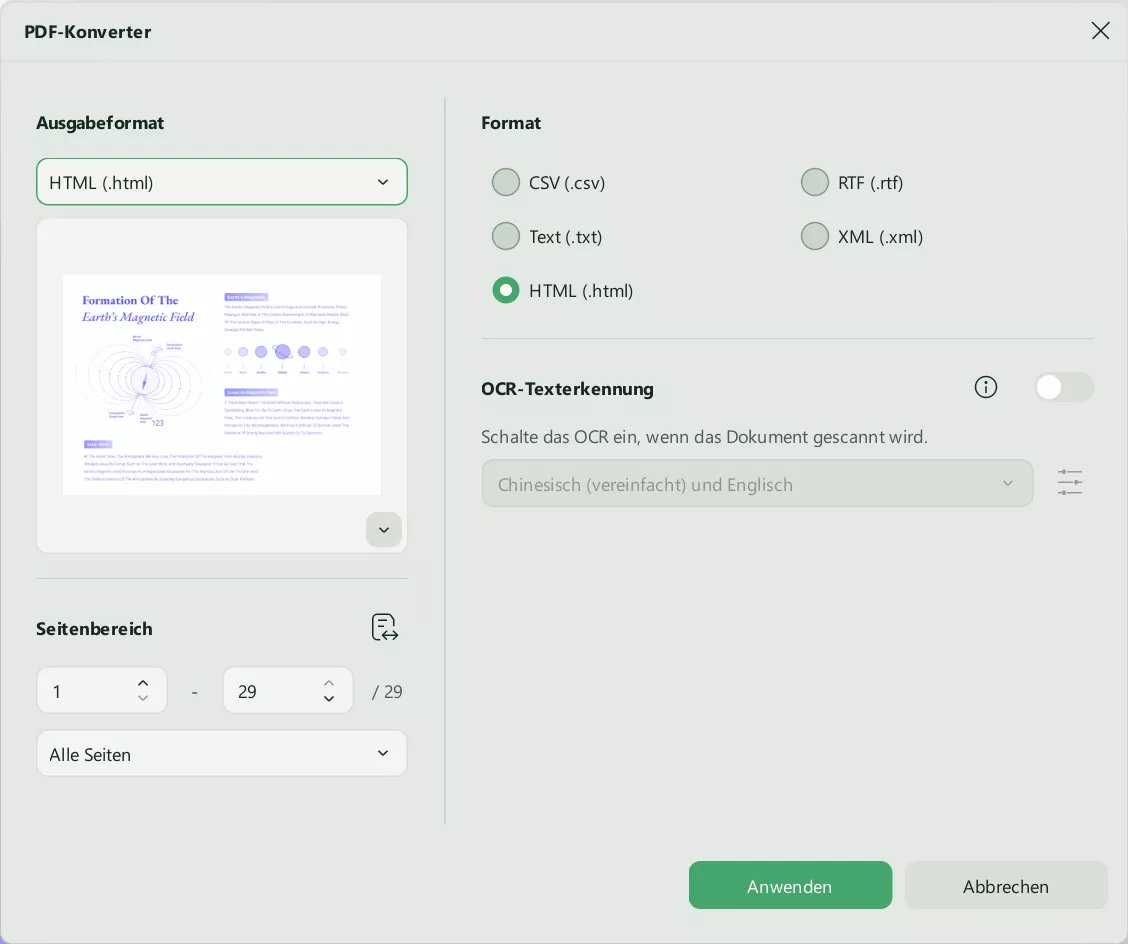The width and height of the screenshot is (1128, 944).
Task: Select the XML (.xml) format
Action: coord(815,236)
